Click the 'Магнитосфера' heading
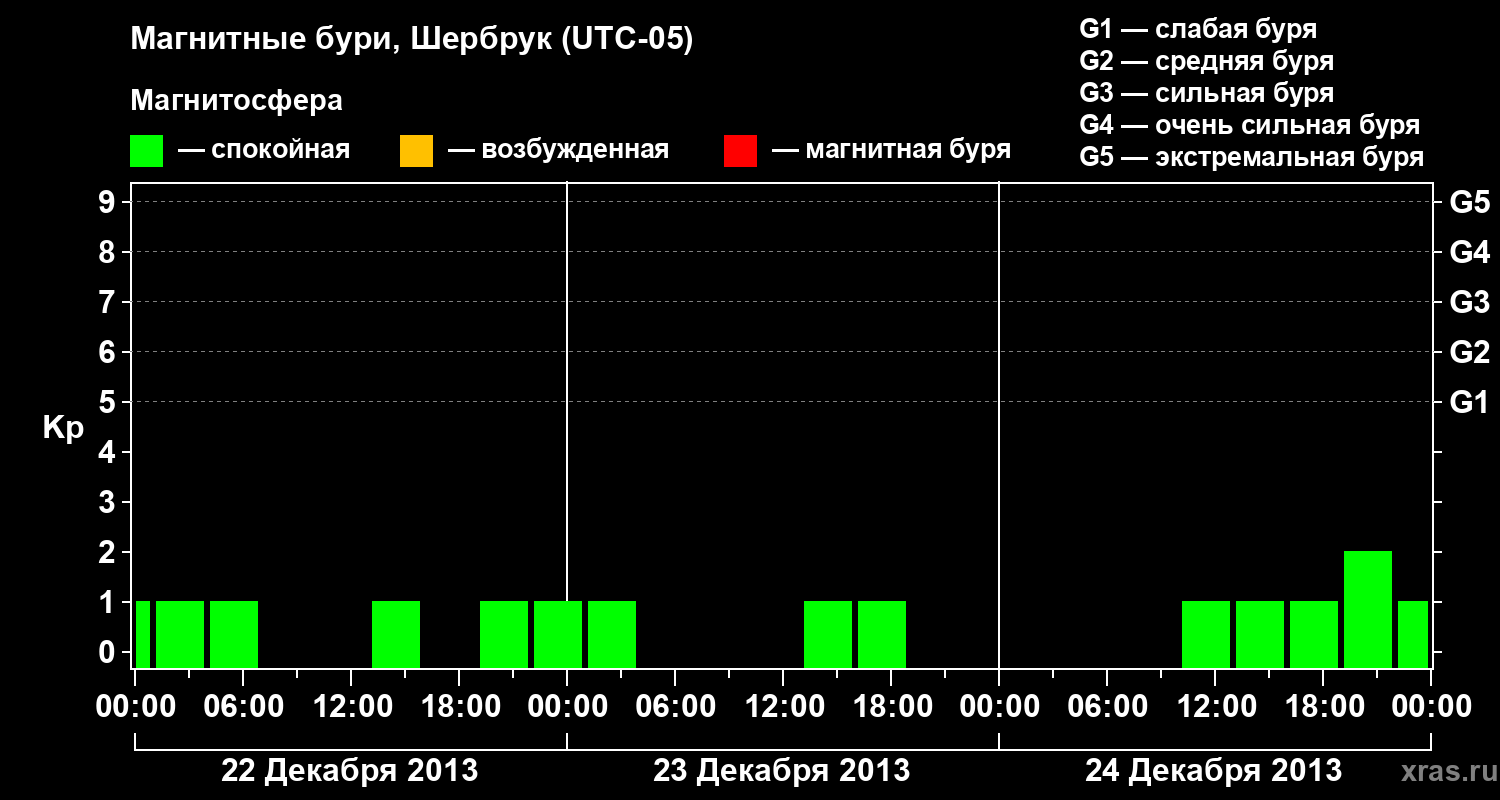Image resolution: width=1500 pixels, height=800 pixels. [x=236, y=101]
